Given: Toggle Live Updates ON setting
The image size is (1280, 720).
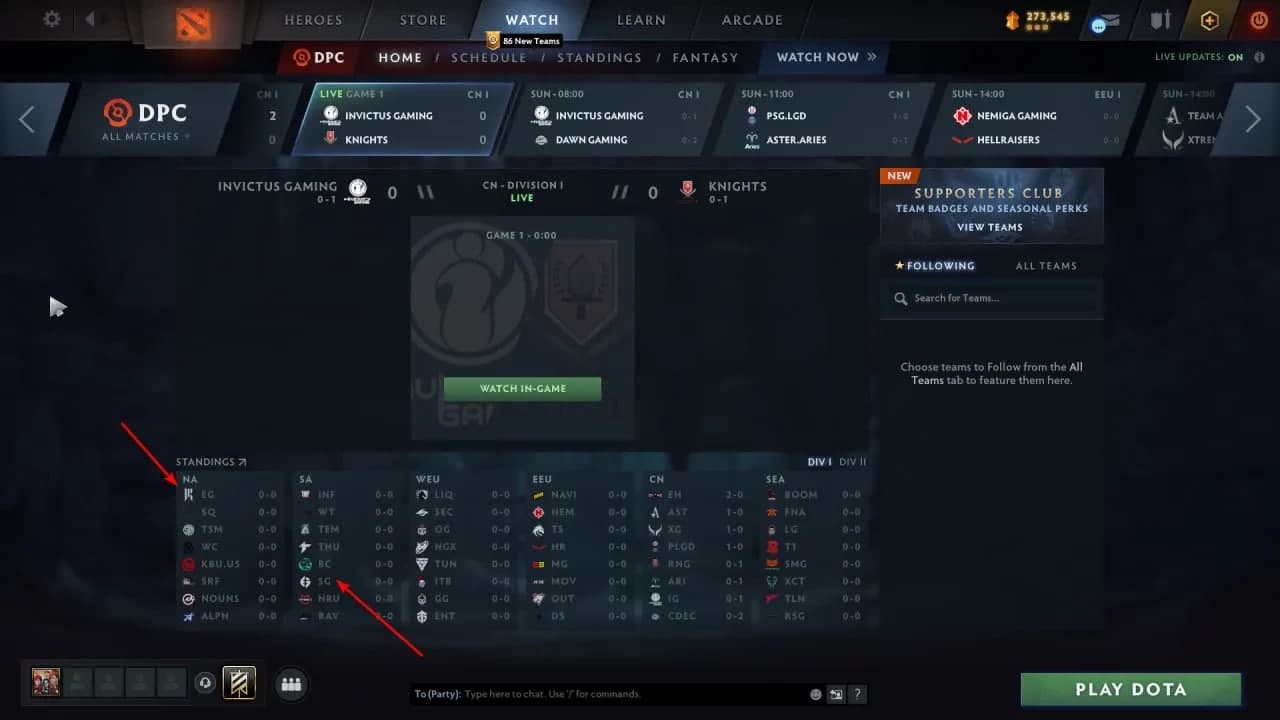Looking at the screenshot, I should (x=1199, y=57).
